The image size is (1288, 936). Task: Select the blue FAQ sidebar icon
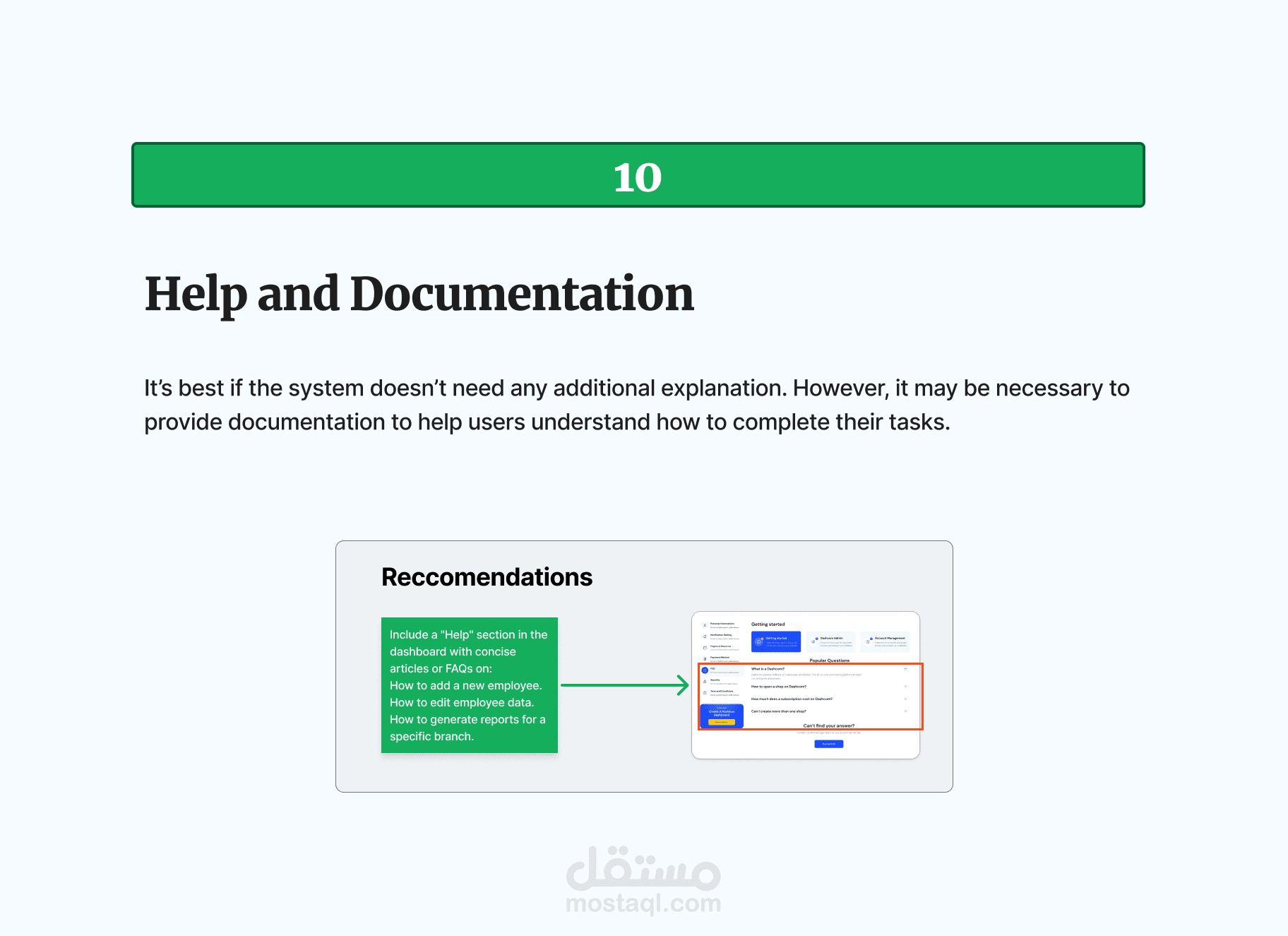(705, 670)
